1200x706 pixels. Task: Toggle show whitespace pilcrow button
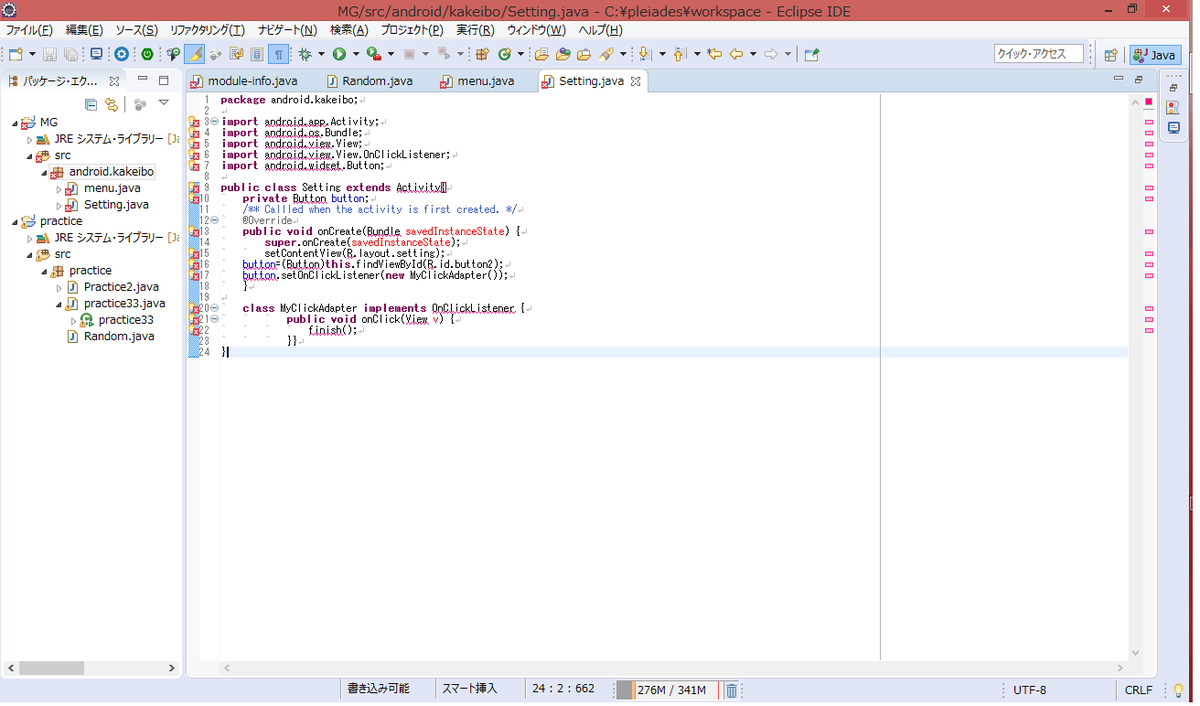pos(279,55)
